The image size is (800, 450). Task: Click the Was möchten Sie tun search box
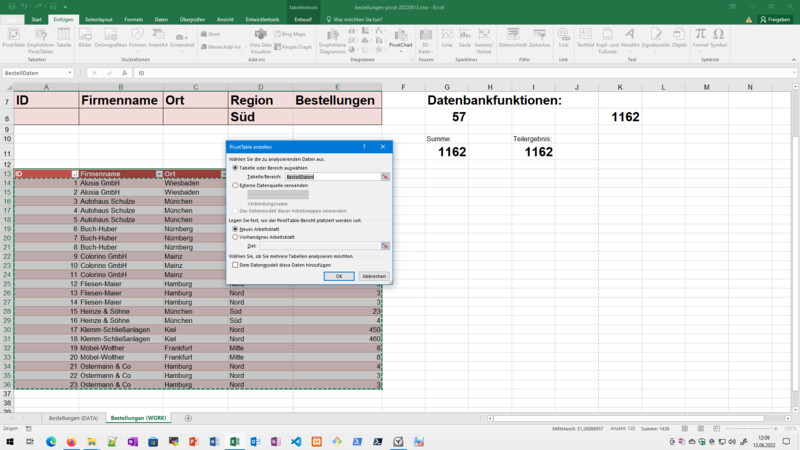pyautogui.click(x=355, y=19)
